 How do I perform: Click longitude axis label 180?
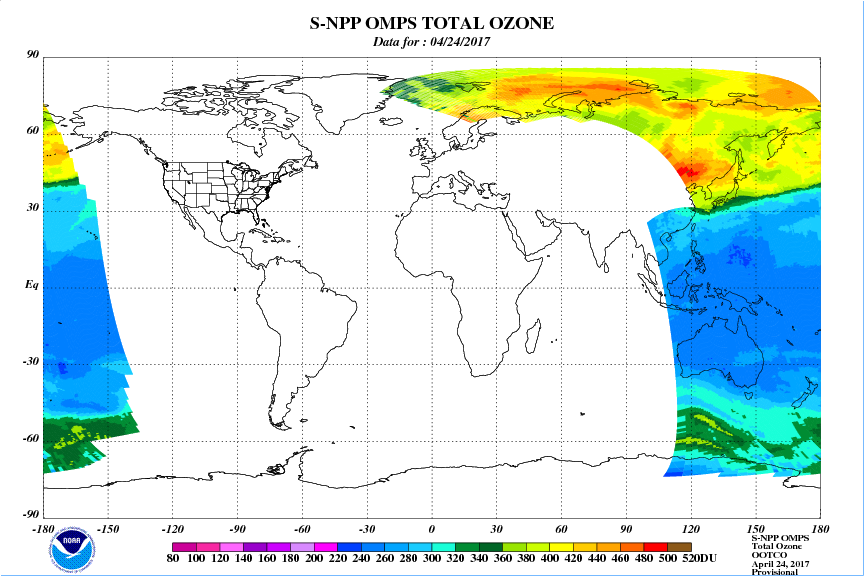820,529
